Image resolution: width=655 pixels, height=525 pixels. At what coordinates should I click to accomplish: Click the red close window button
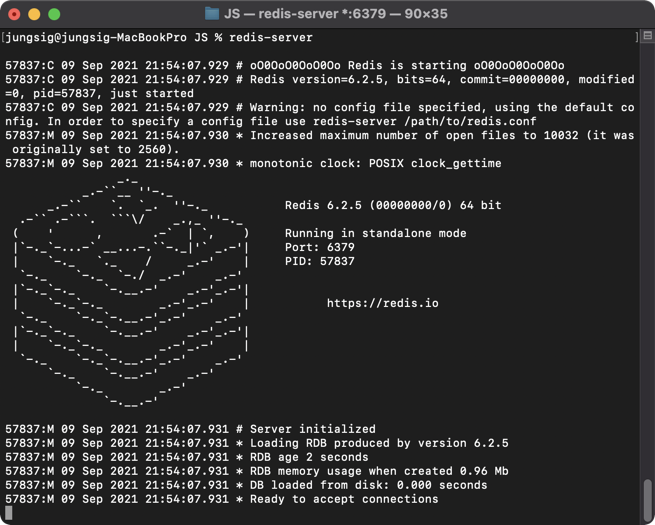pos(14,14)
